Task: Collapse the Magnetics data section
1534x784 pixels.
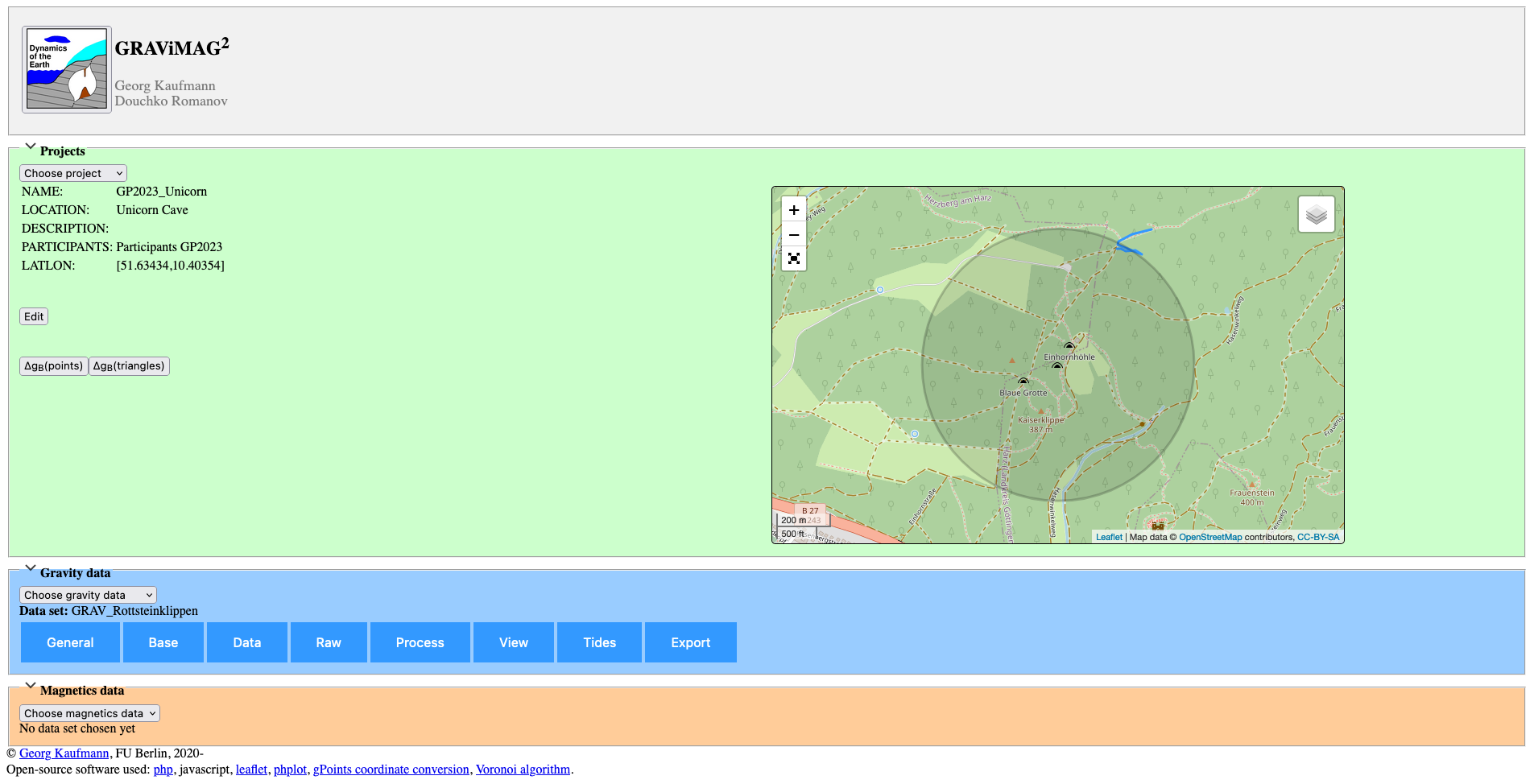Action: coord(31,686)
